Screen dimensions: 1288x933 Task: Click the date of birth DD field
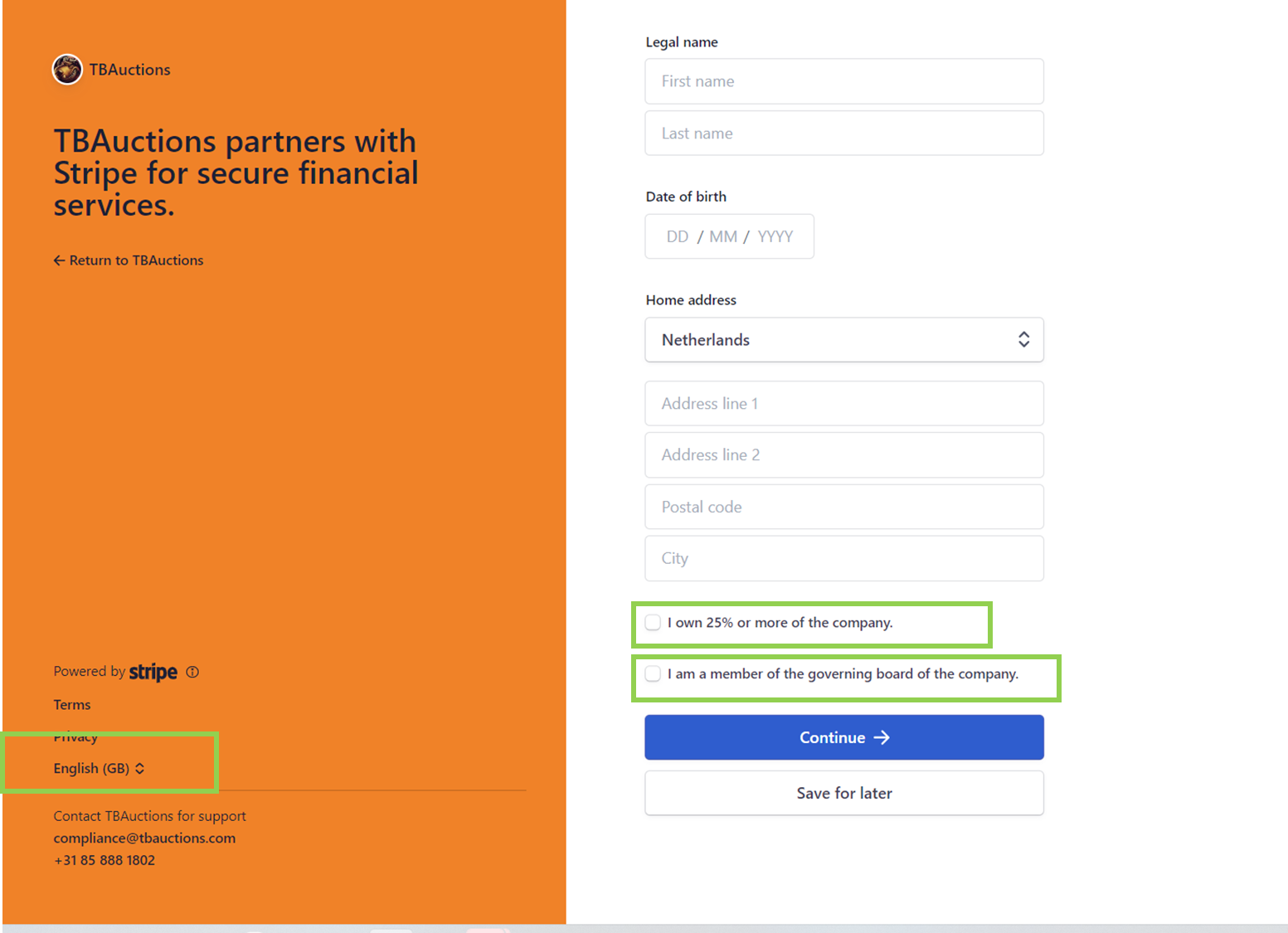tap(677, 237)
